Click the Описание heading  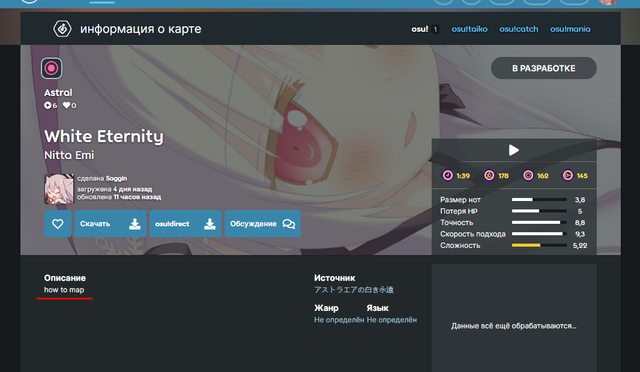[x=65, y=278]
